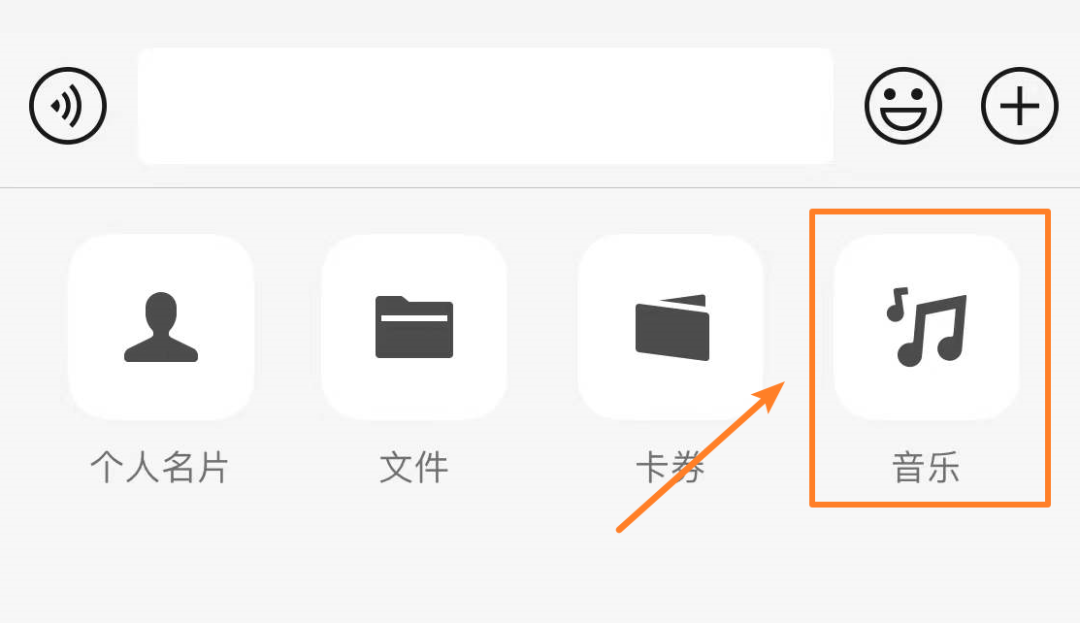Select the 卡券 wallet icon
The image size is (1080, 623).
[x=671, y=327]
